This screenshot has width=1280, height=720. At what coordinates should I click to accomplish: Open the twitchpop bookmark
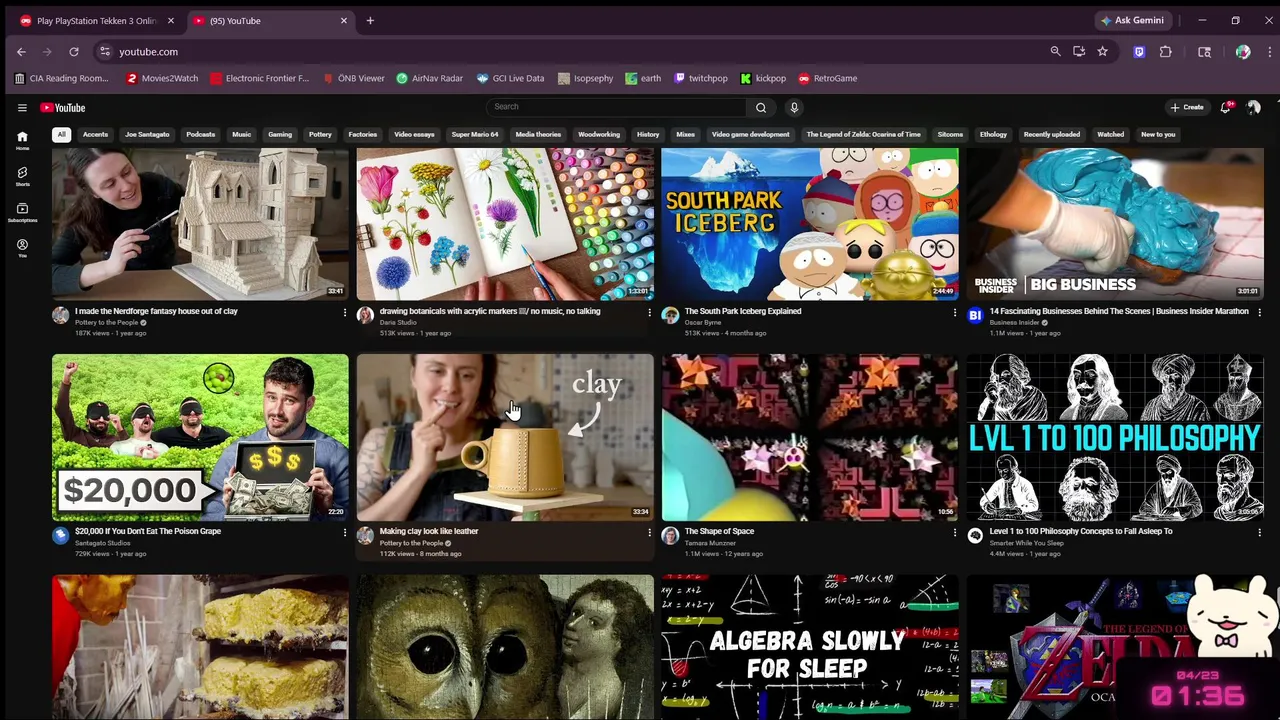(x=700, y=78)
